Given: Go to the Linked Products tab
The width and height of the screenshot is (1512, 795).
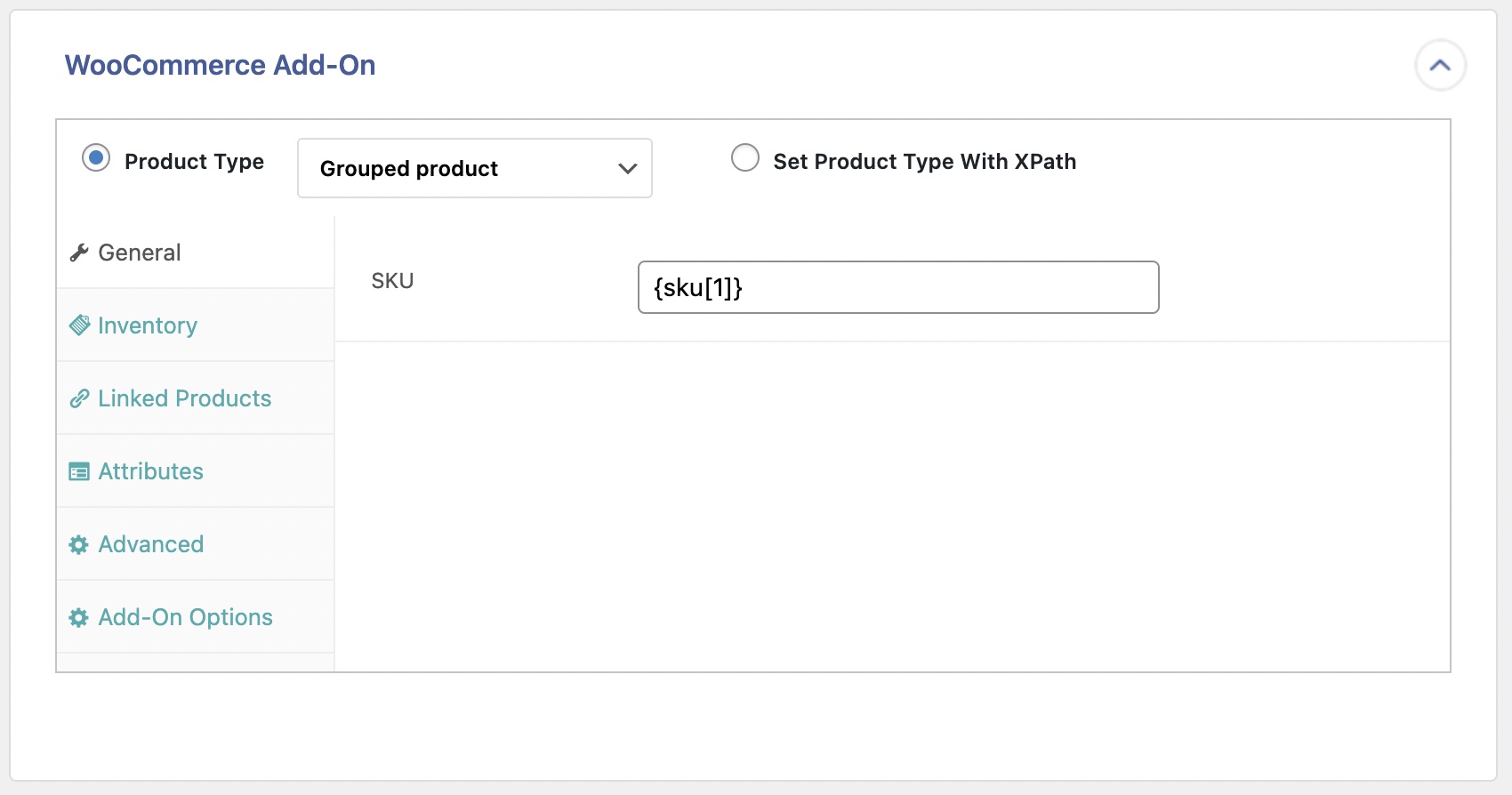Looking at the screenshot, I should 196,398.
